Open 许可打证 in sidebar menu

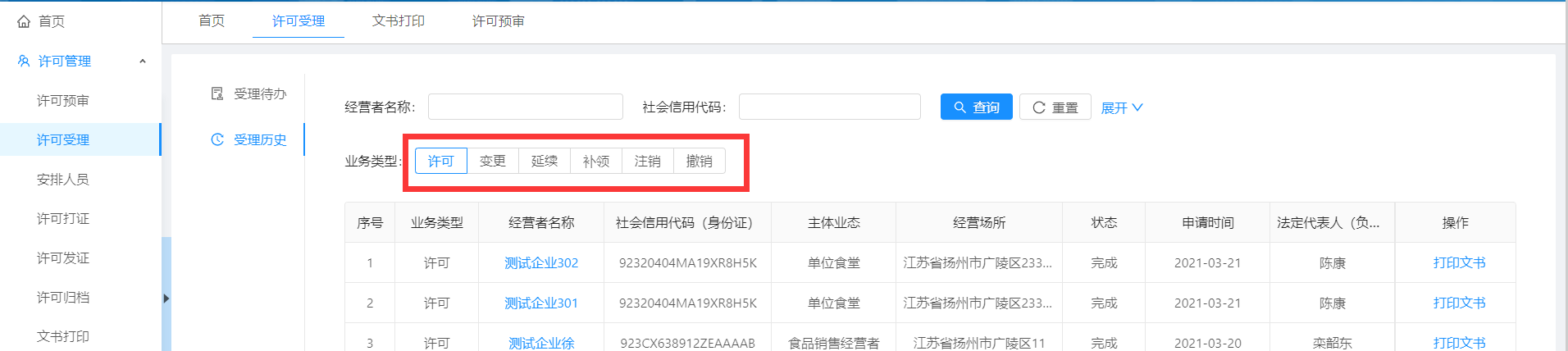click(63, 218)
